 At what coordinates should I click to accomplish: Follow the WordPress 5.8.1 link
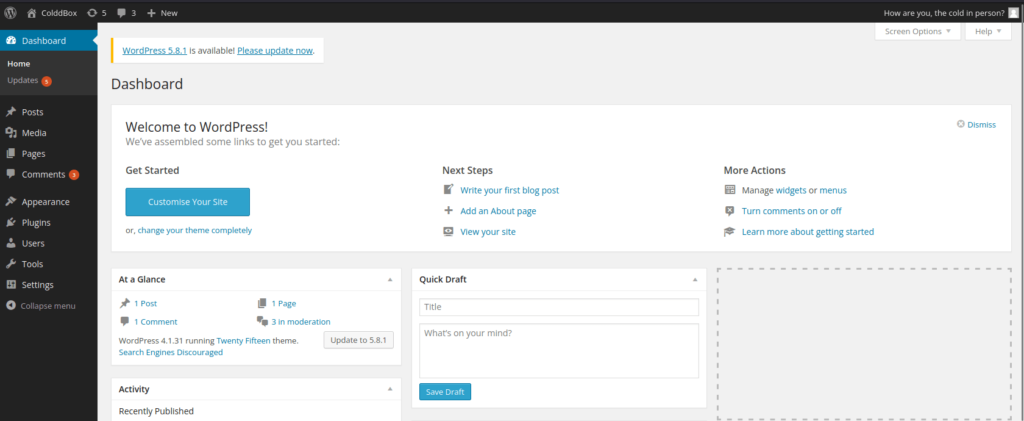pos(155,50)
